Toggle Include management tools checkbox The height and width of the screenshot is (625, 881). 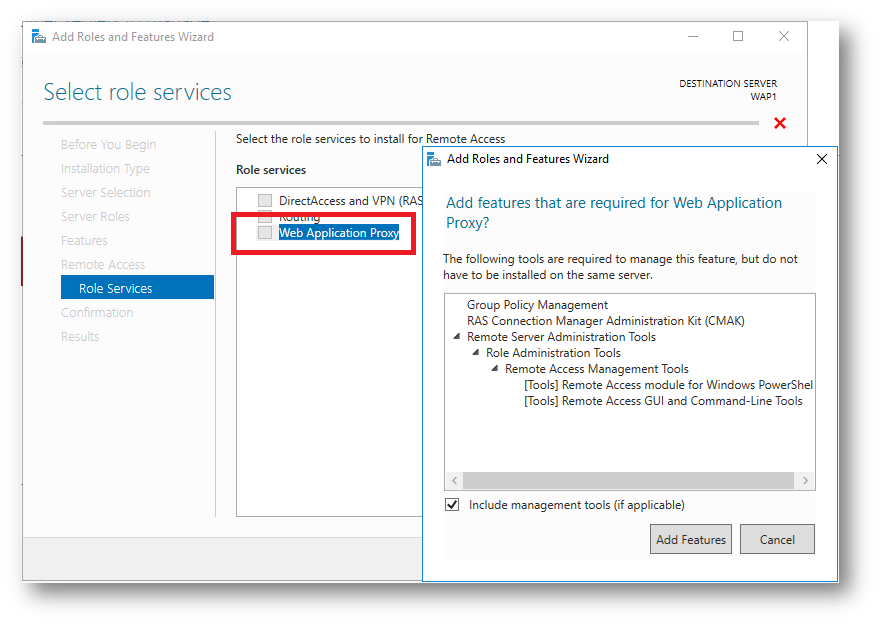pyautogui.click(x=453, y=505)
